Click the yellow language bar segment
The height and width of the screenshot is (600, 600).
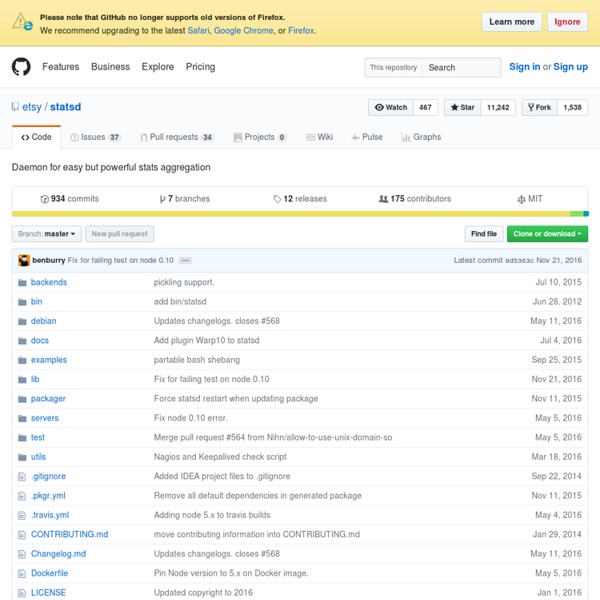[291, 214]
